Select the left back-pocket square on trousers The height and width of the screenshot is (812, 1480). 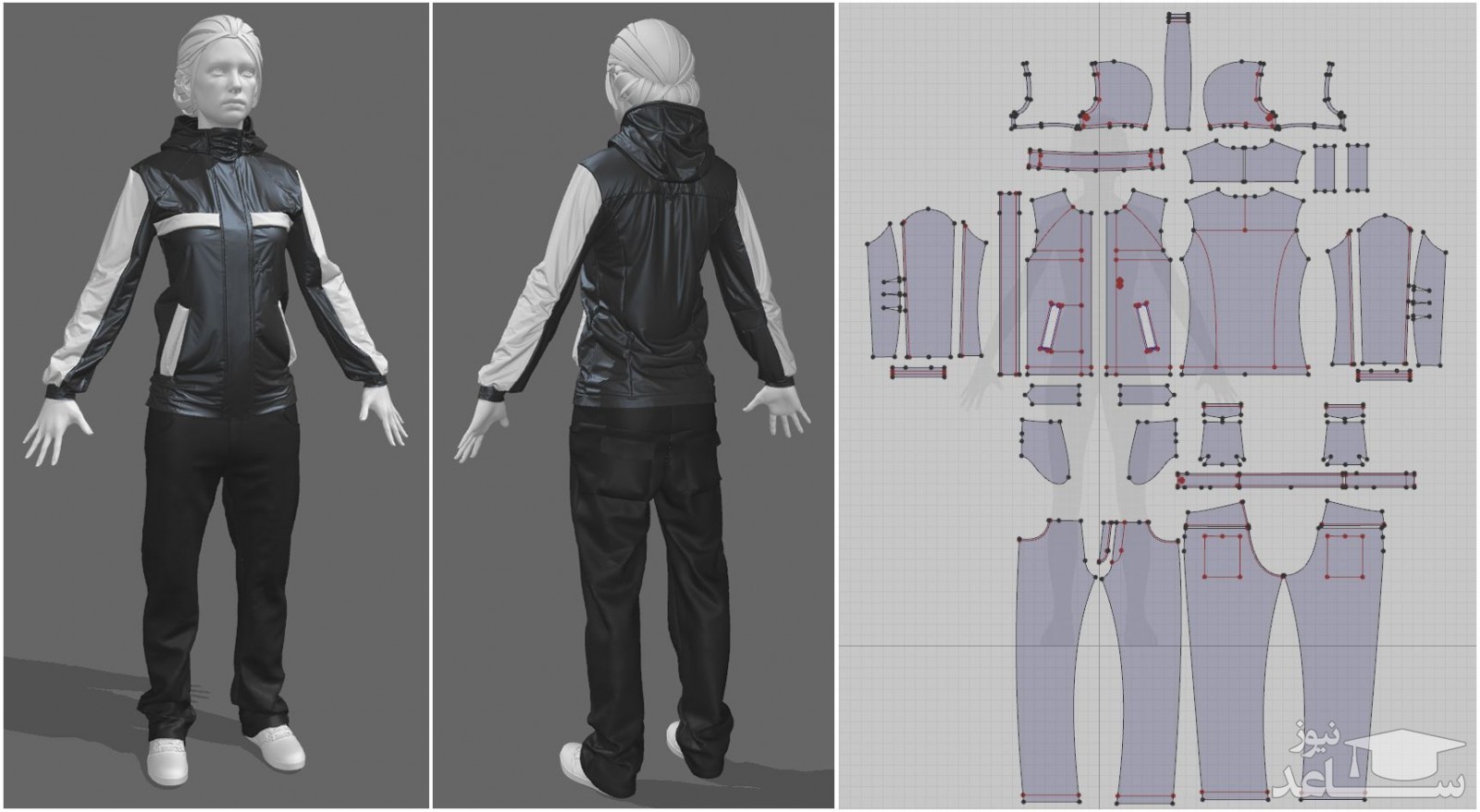click(1223, 556)
